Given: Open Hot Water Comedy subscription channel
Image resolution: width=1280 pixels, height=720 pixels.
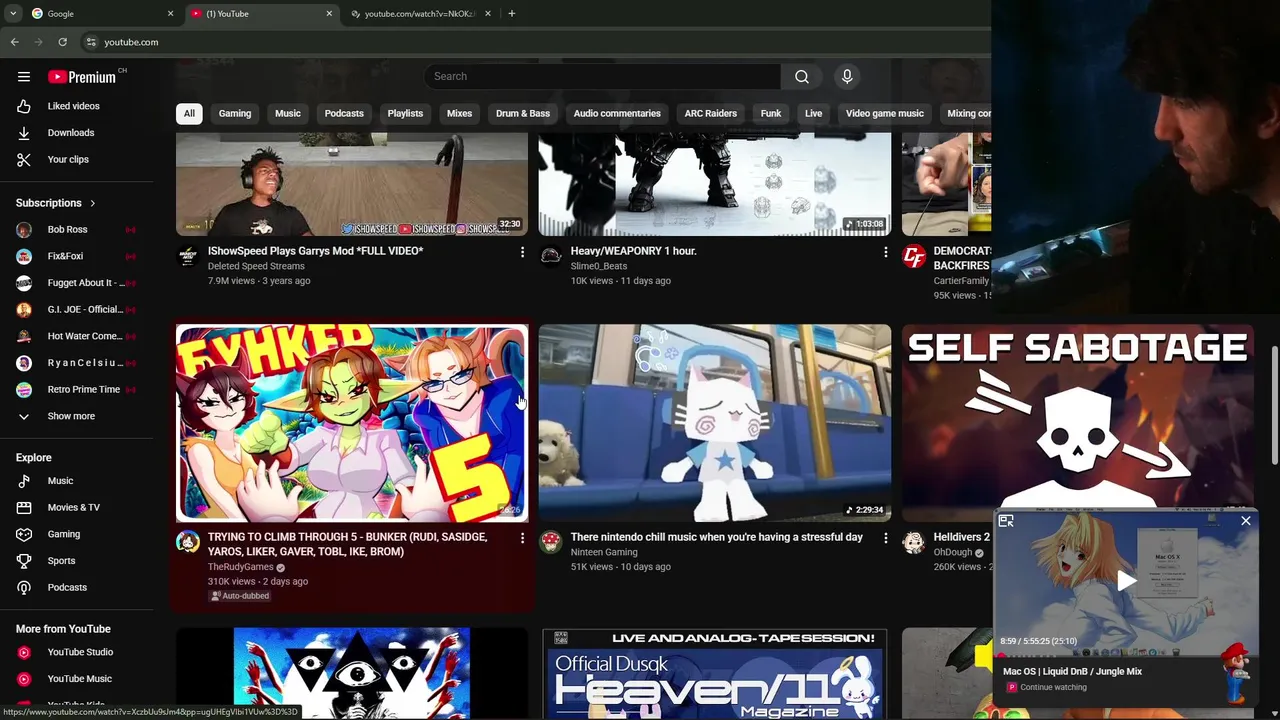Looking at the screenshot, I should tap(75, 336).
